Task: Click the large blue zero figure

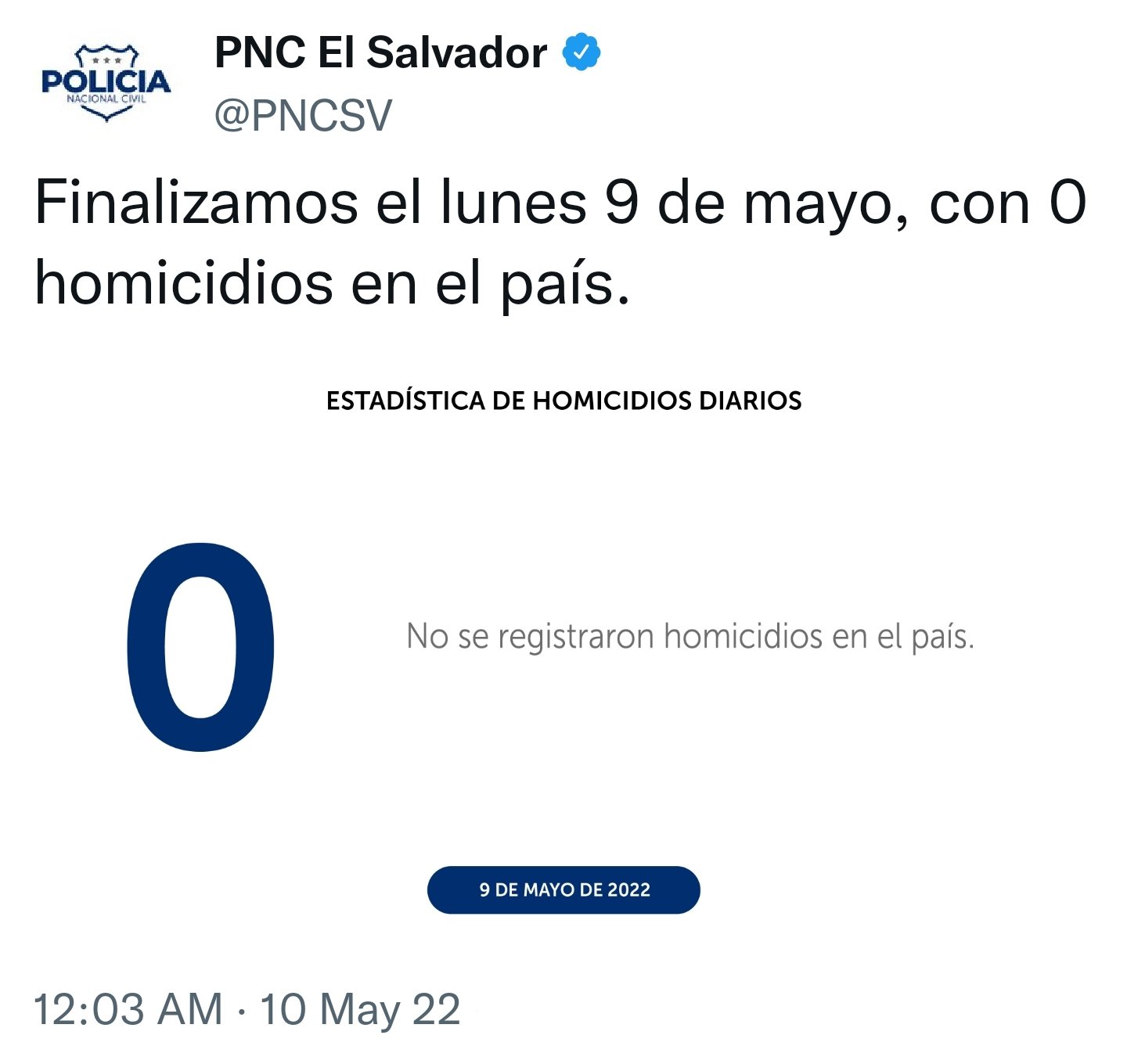Action: 201,648
